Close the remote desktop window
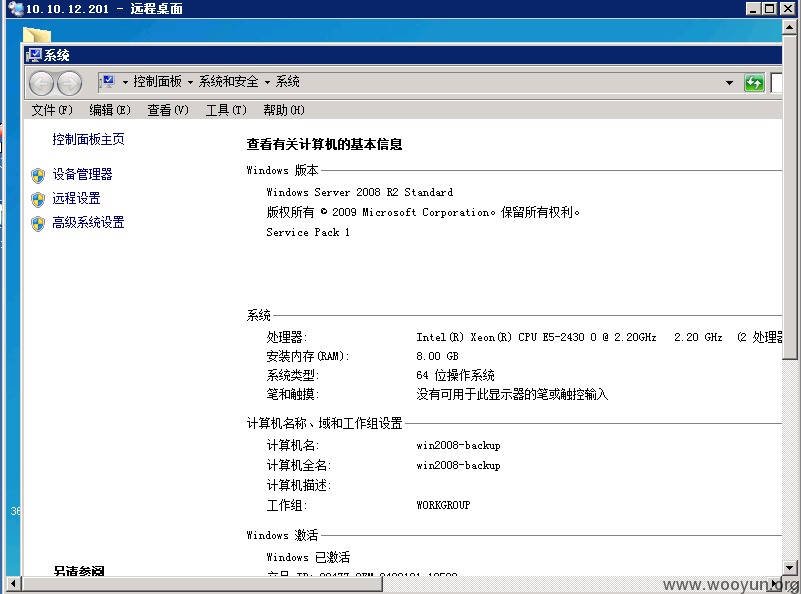 tap(788, 9)
